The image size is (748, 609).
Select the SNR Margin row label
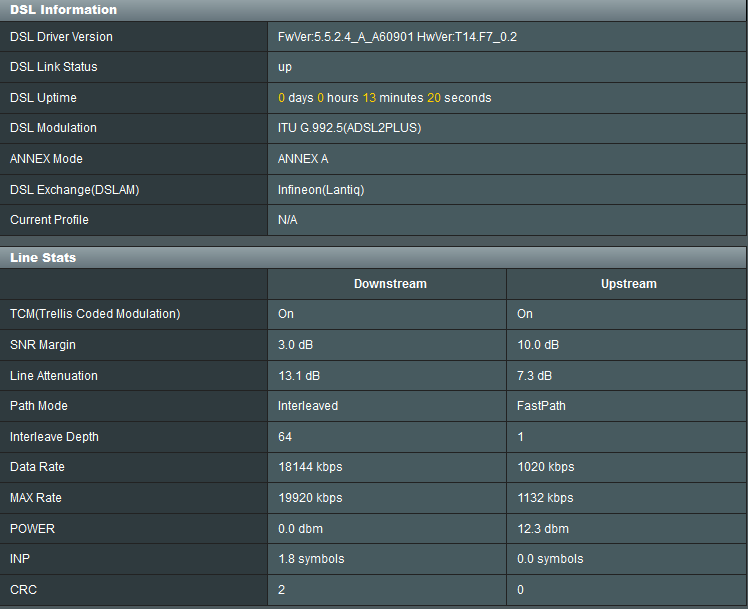tap(42, 345)
